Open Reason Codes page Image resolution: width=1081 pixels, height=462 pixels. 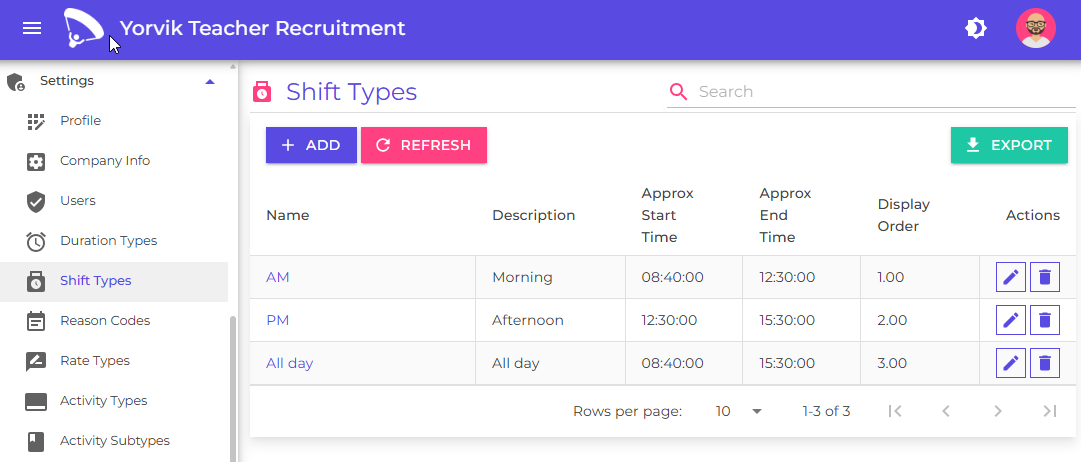pos(105,321)
